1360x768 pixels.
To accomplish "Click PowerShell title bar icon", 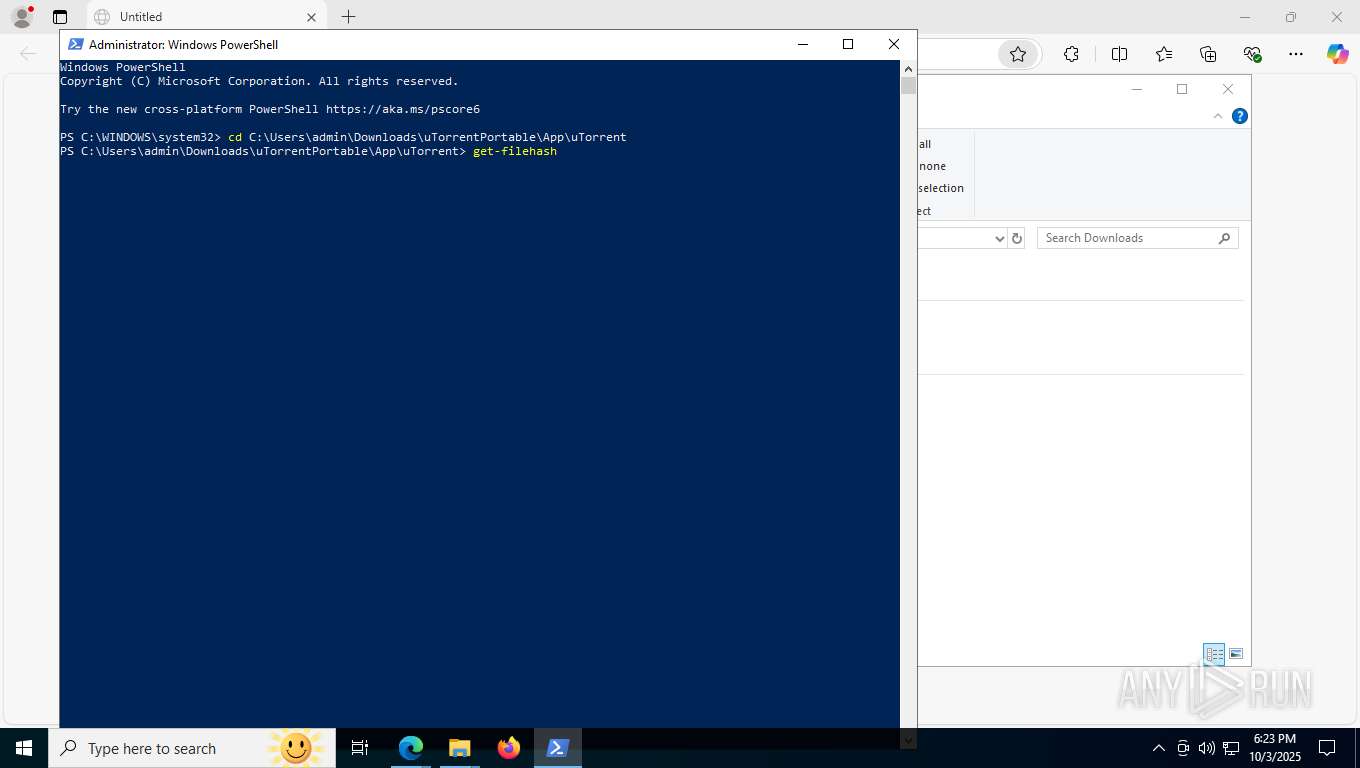I will tap(75, 44).
